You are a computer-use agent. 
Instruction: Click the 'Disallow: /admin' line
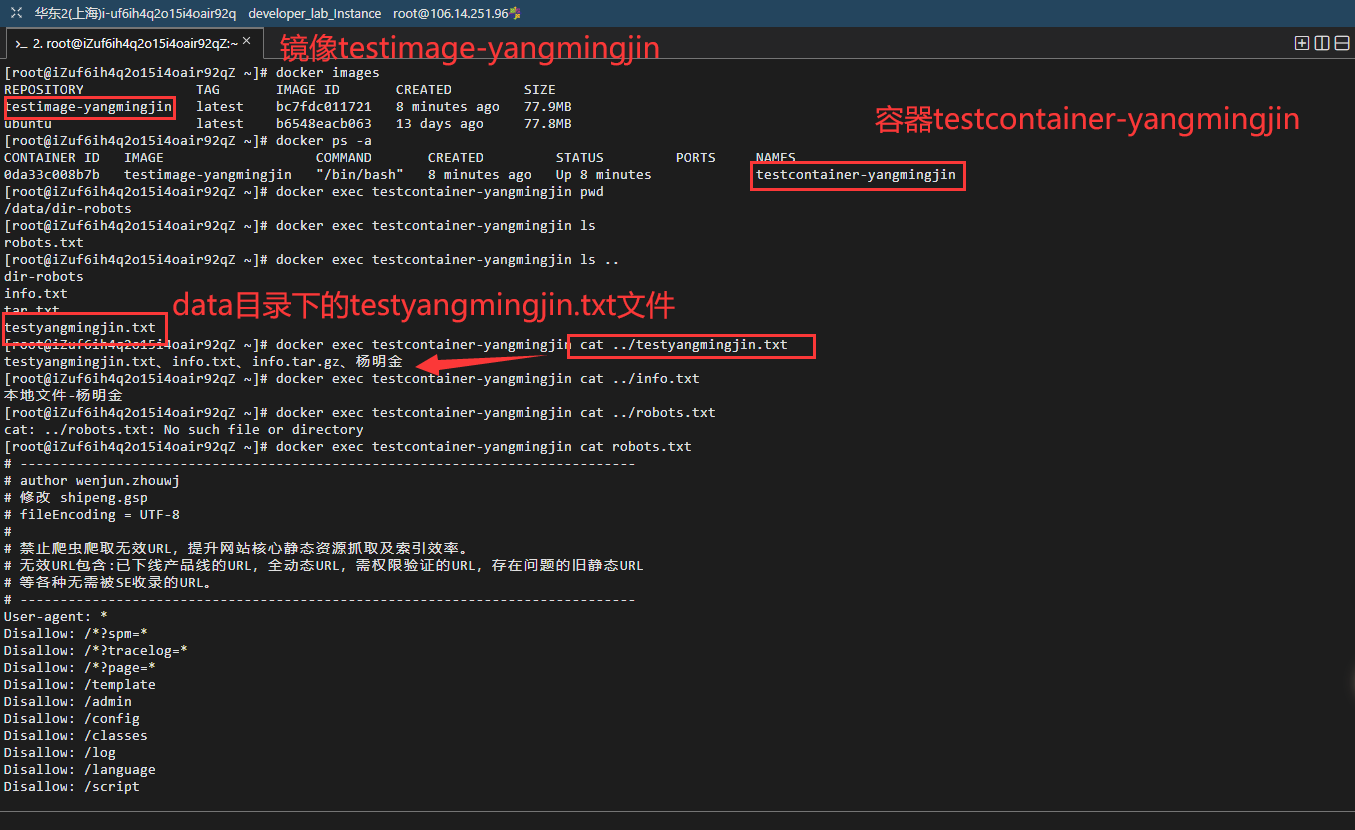coord(68,702)
